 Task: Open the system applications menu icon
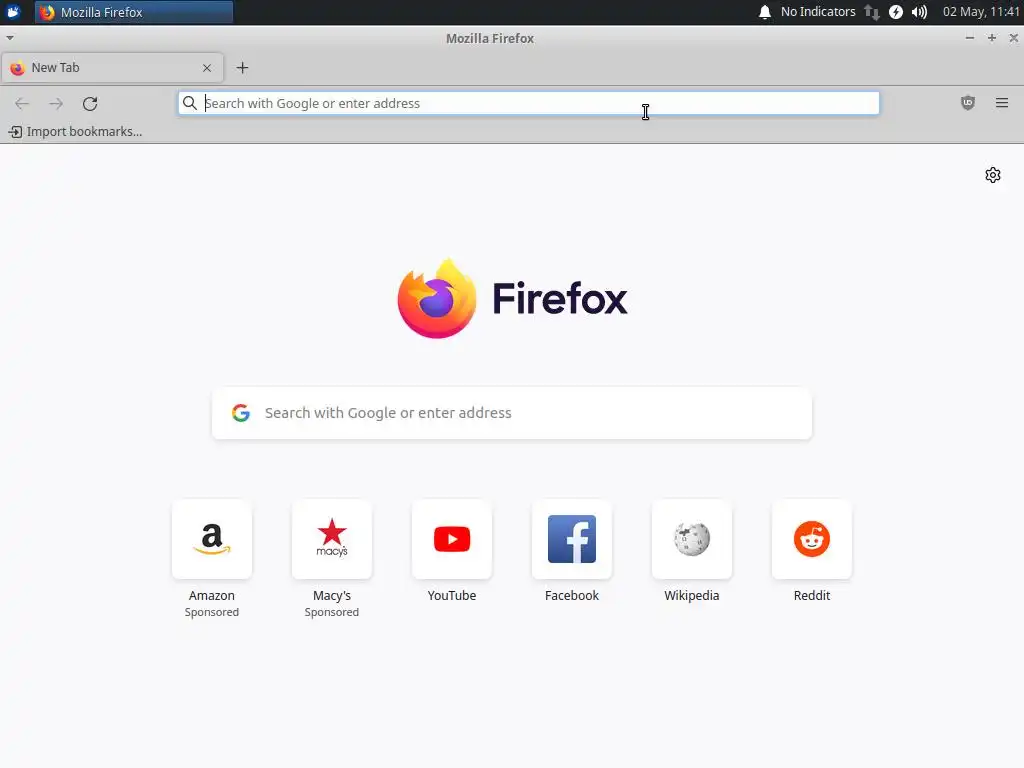coord(13,12)
